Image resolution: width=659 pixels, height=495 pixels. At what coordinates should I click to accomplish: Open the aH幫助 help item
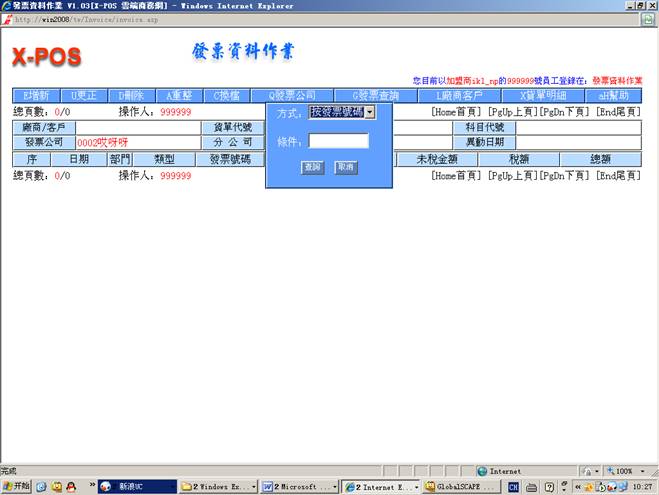pos(612,96)
